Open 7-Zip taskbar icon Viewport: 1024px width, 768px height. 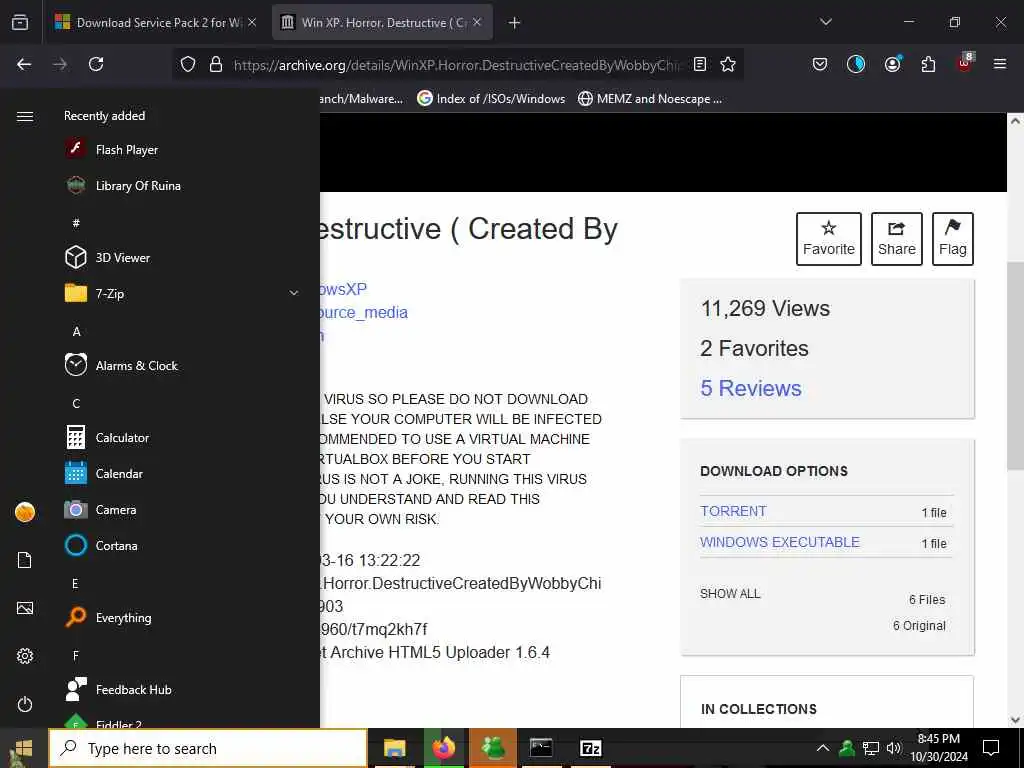590,748
